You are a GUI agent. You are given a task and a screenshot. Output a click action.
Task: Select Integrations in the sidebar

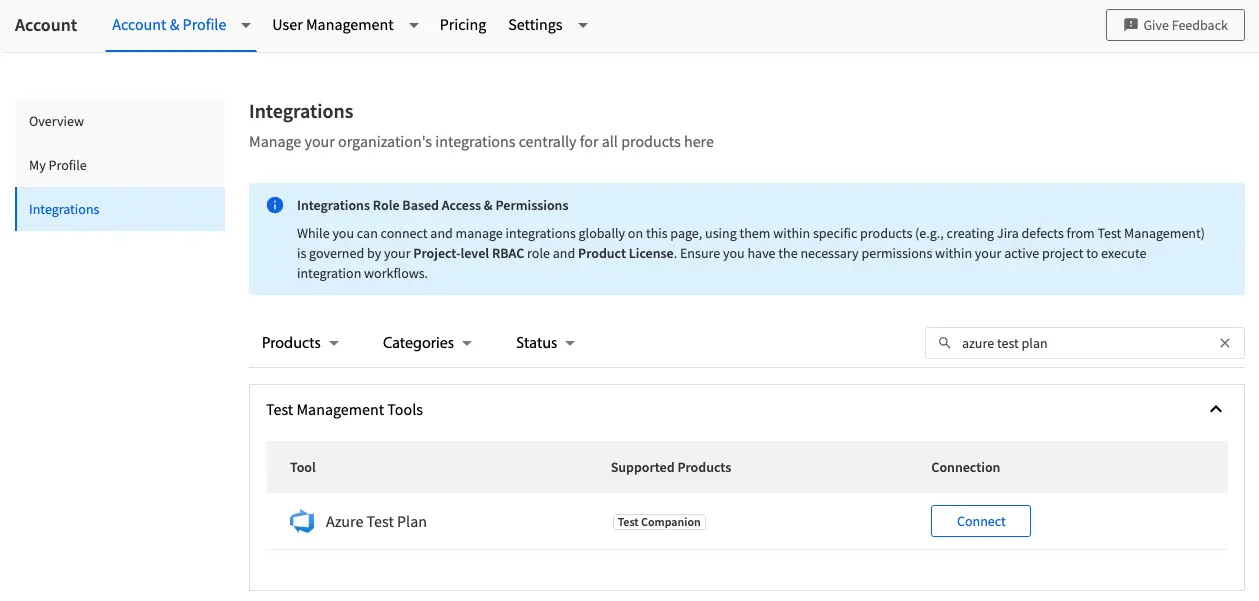[120, 209]
